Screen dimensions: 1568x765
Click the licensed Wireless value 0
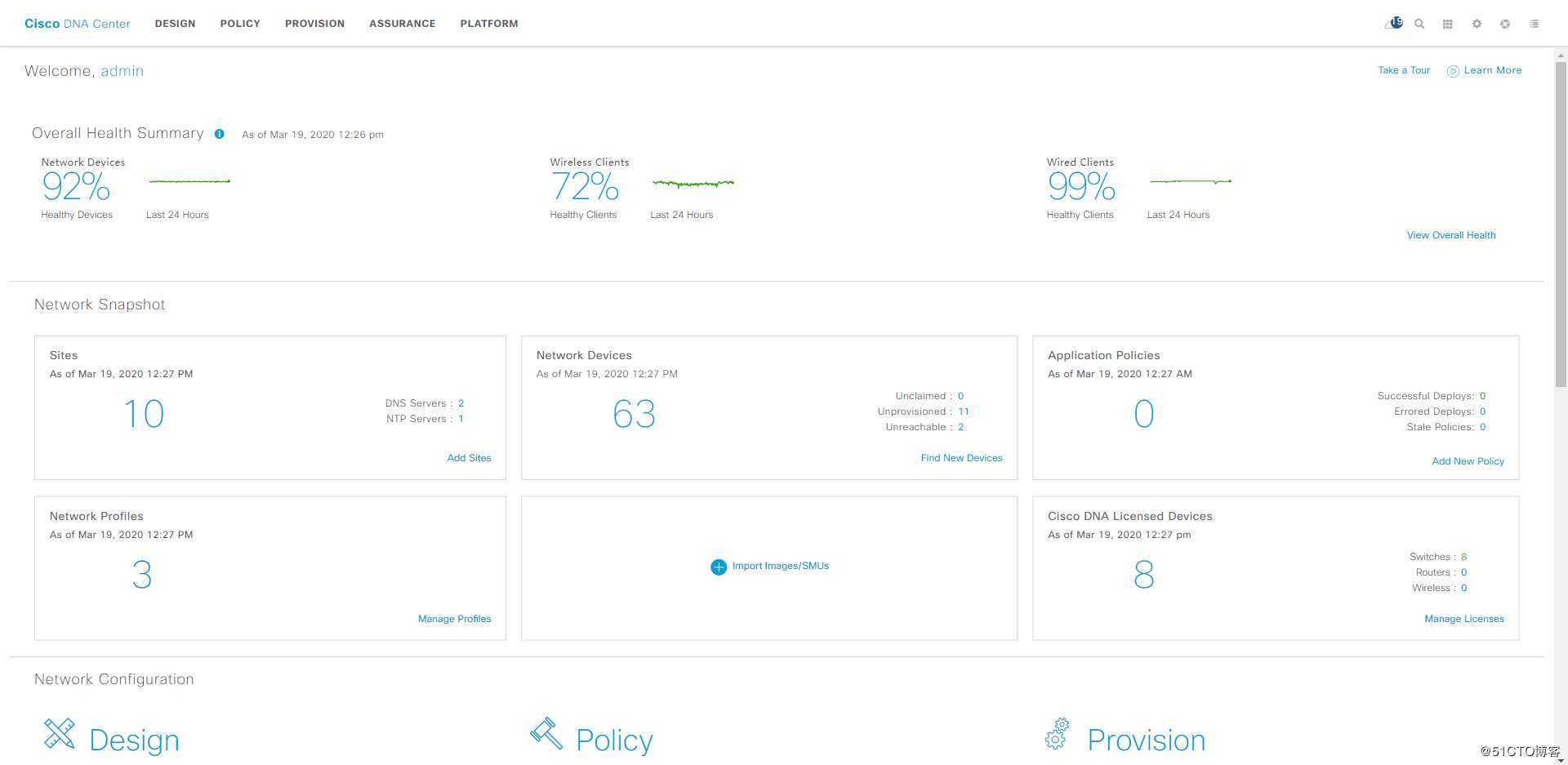[x=1463, y=588]
